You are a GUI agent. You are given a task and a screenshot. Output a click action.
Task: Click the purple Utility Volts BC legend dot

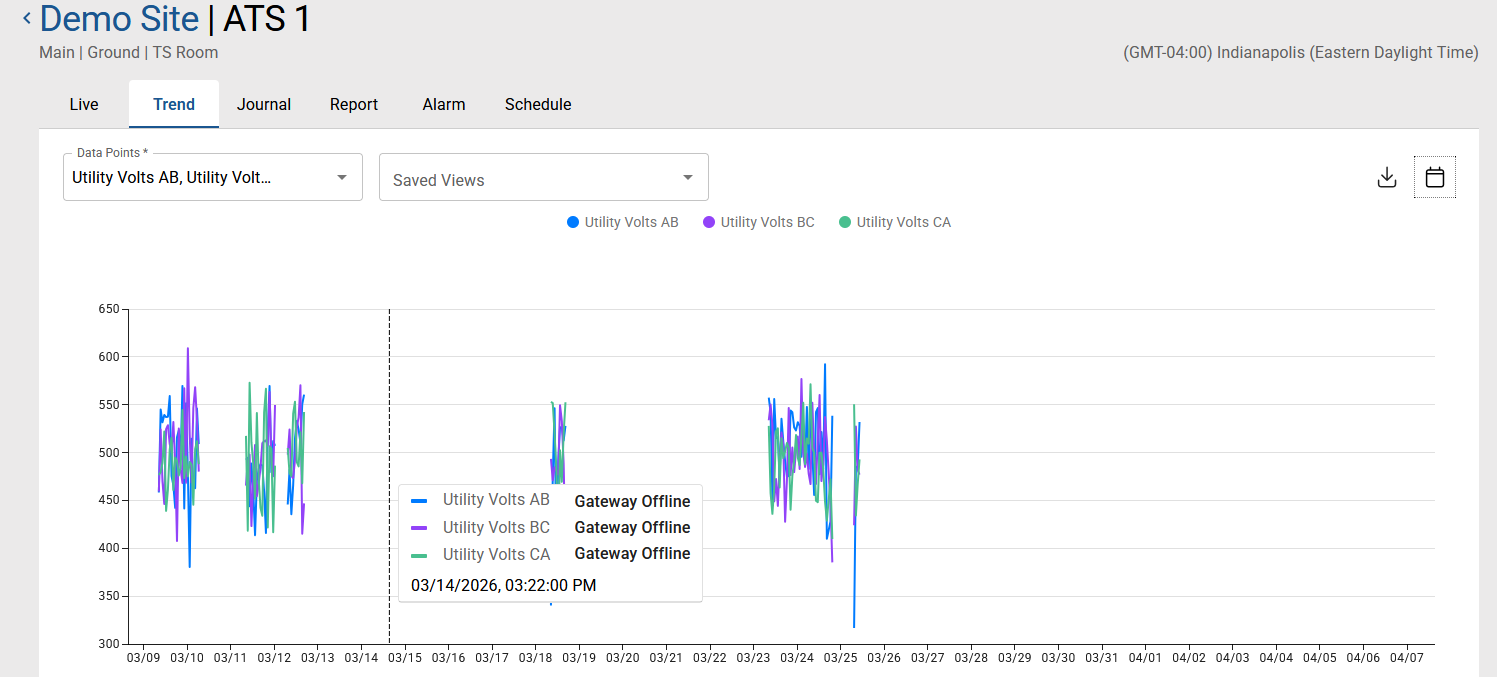(x=709, y=222)
